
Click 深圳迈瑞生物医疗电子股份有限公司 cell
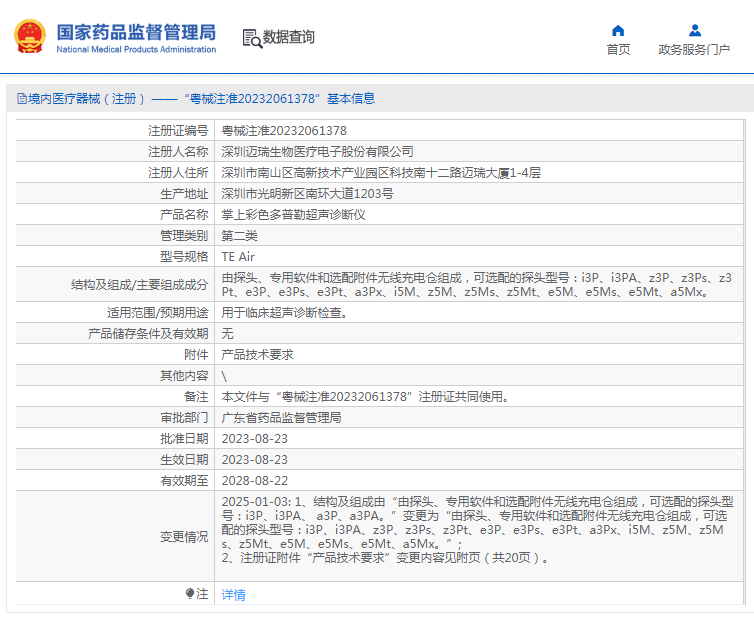pos(317,152)
